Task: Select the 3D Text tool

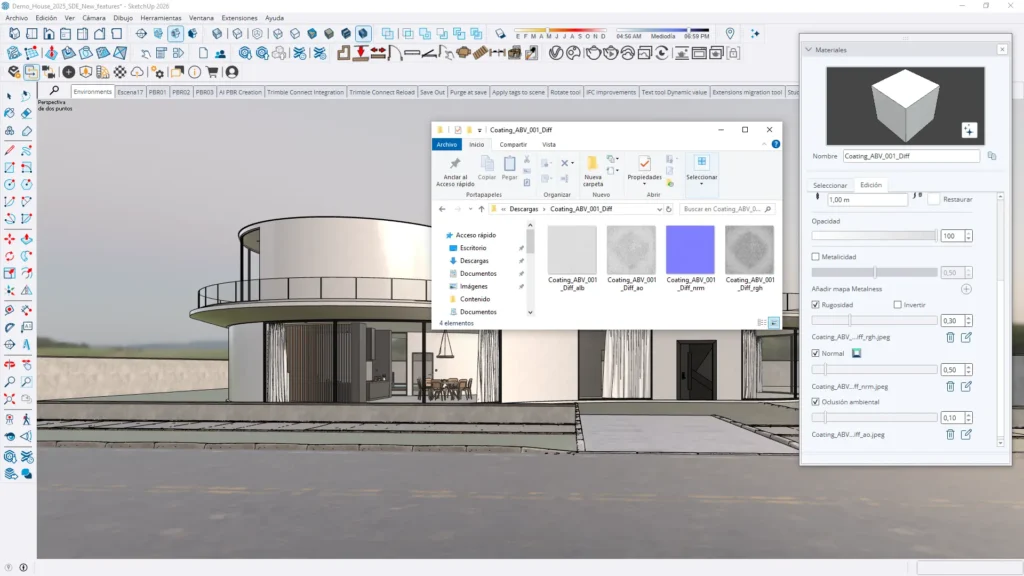Action: [26, 344]
